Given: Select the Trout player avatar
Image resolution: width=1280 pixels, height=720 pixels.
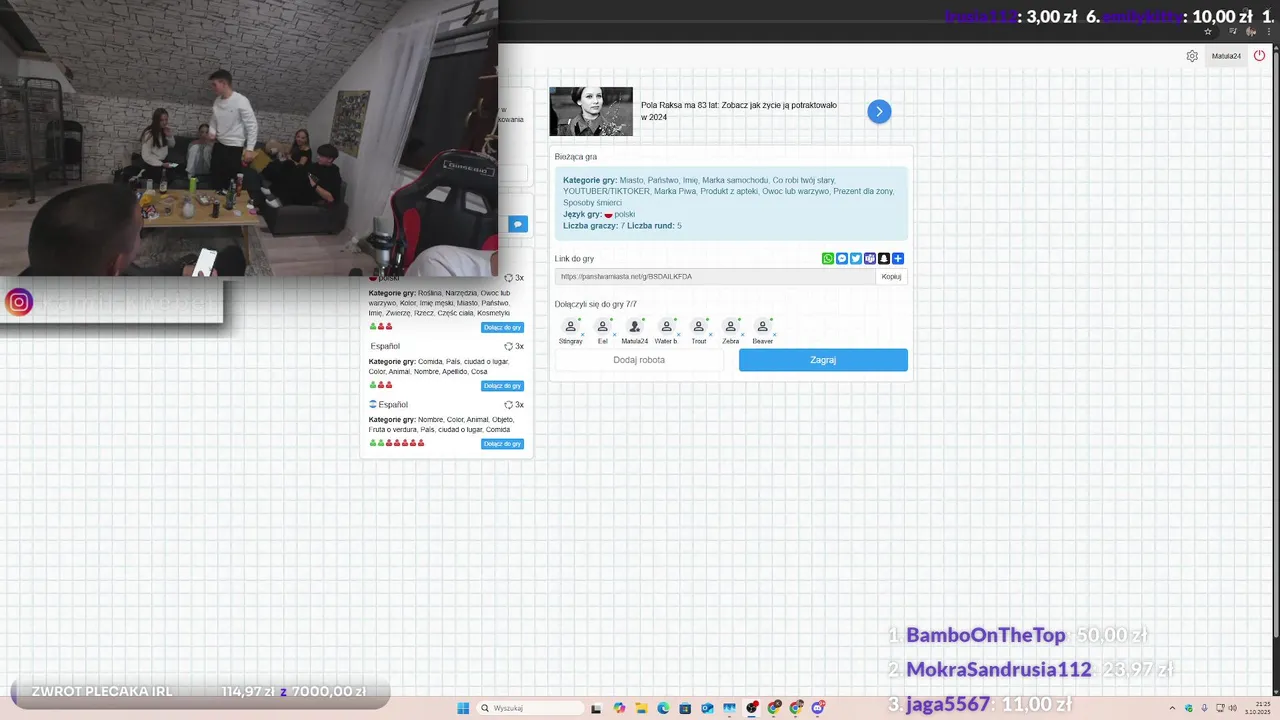Looking at the screenshot, I should (698, 326).
